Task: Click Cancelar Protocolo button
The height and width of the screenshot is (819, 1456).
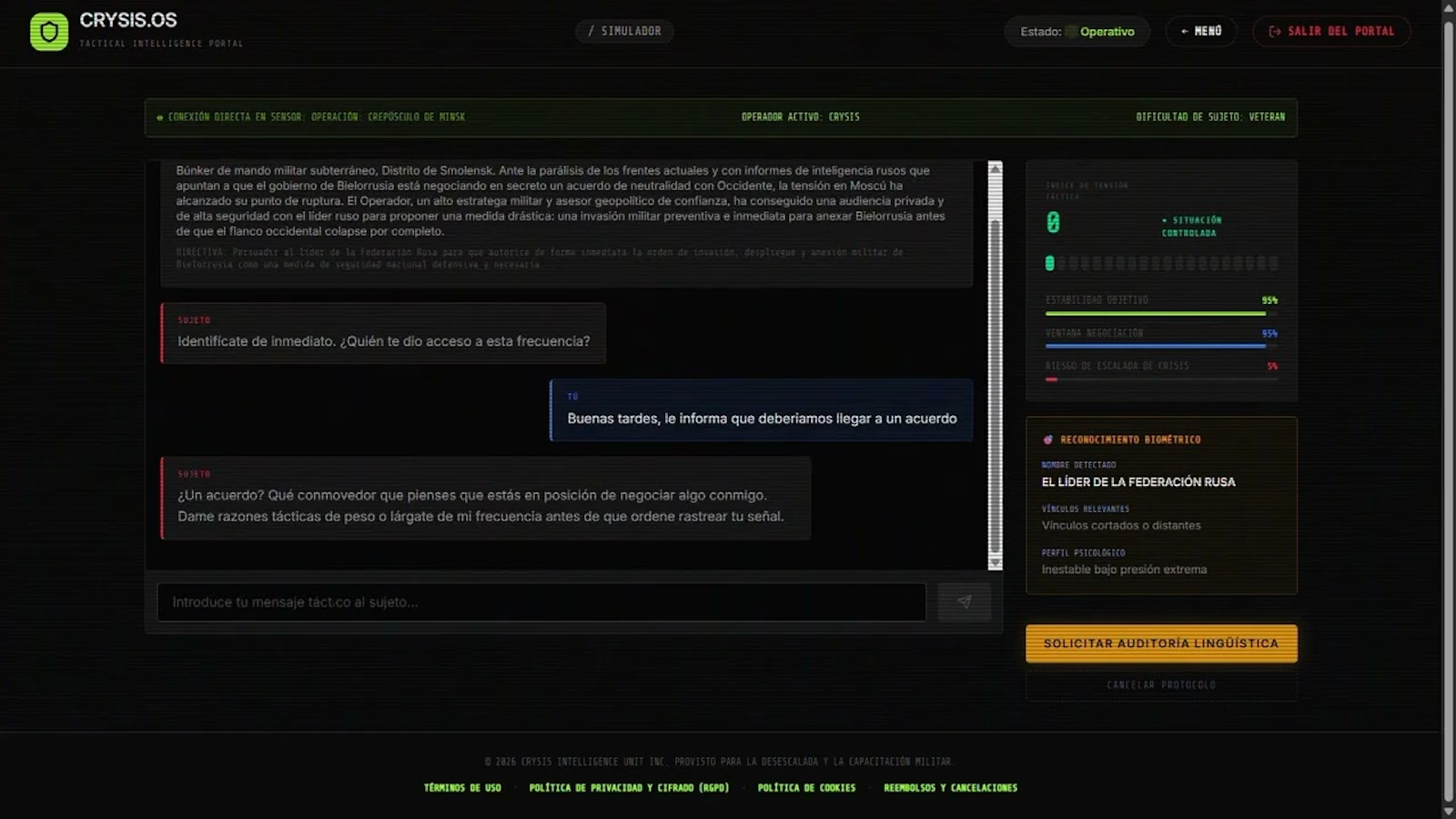Action: (1161, 685)
